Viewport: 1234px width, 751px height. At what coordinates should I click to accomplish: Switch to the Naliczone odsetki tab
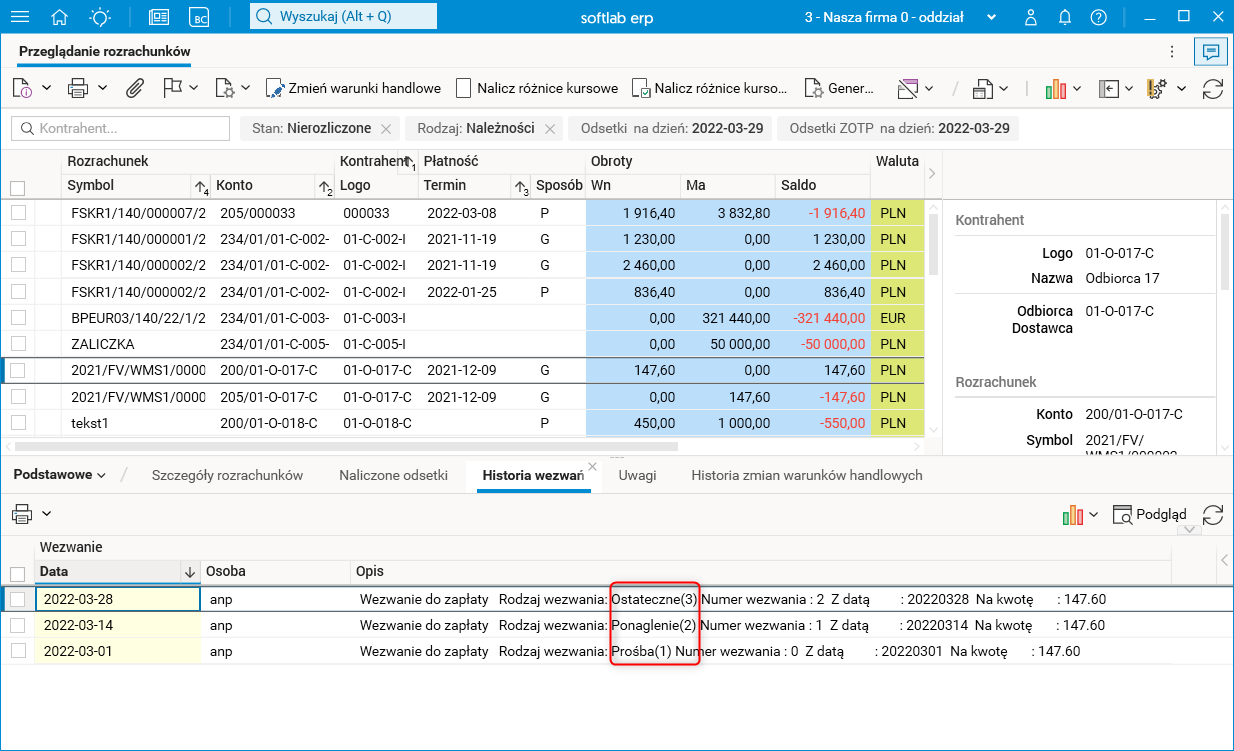point(393,475)
